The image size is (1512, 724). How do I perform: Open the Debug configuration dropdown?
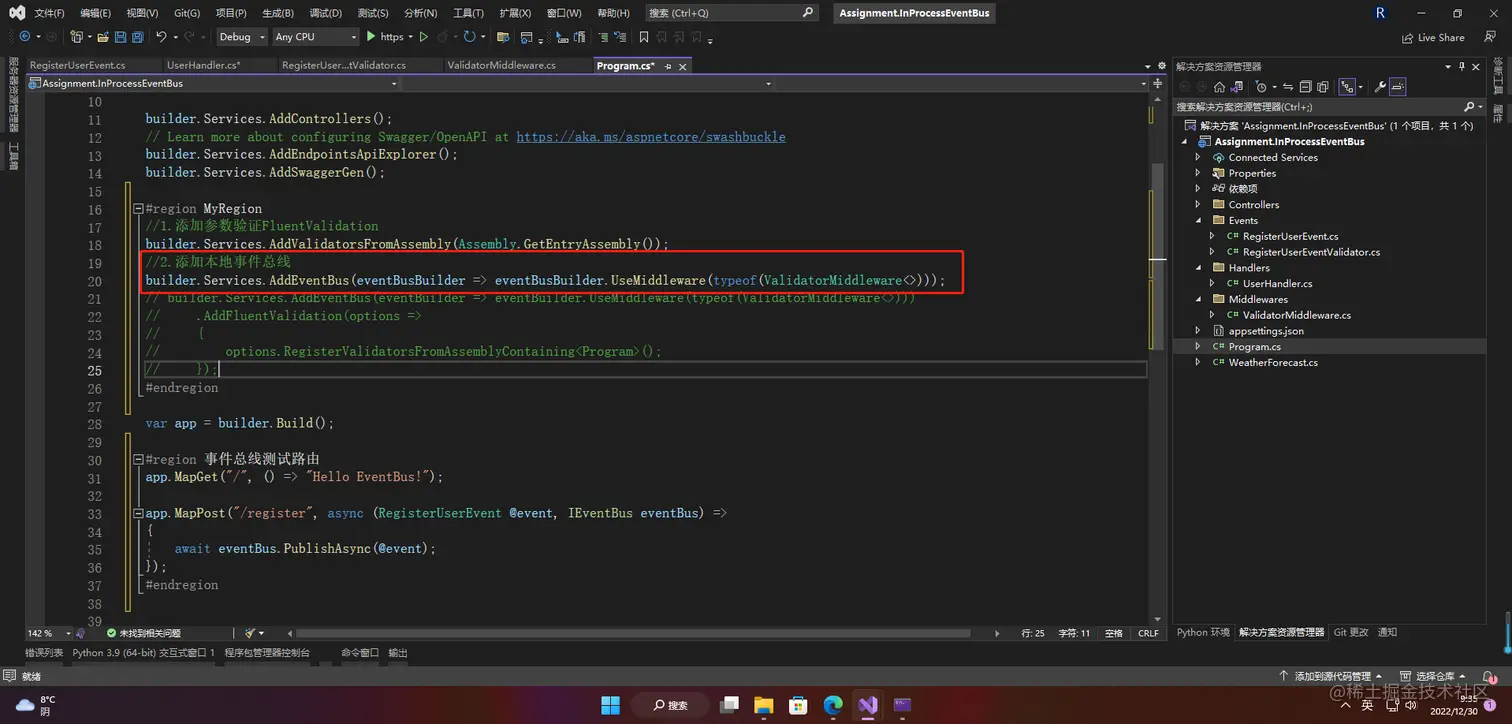coord(242,37)
